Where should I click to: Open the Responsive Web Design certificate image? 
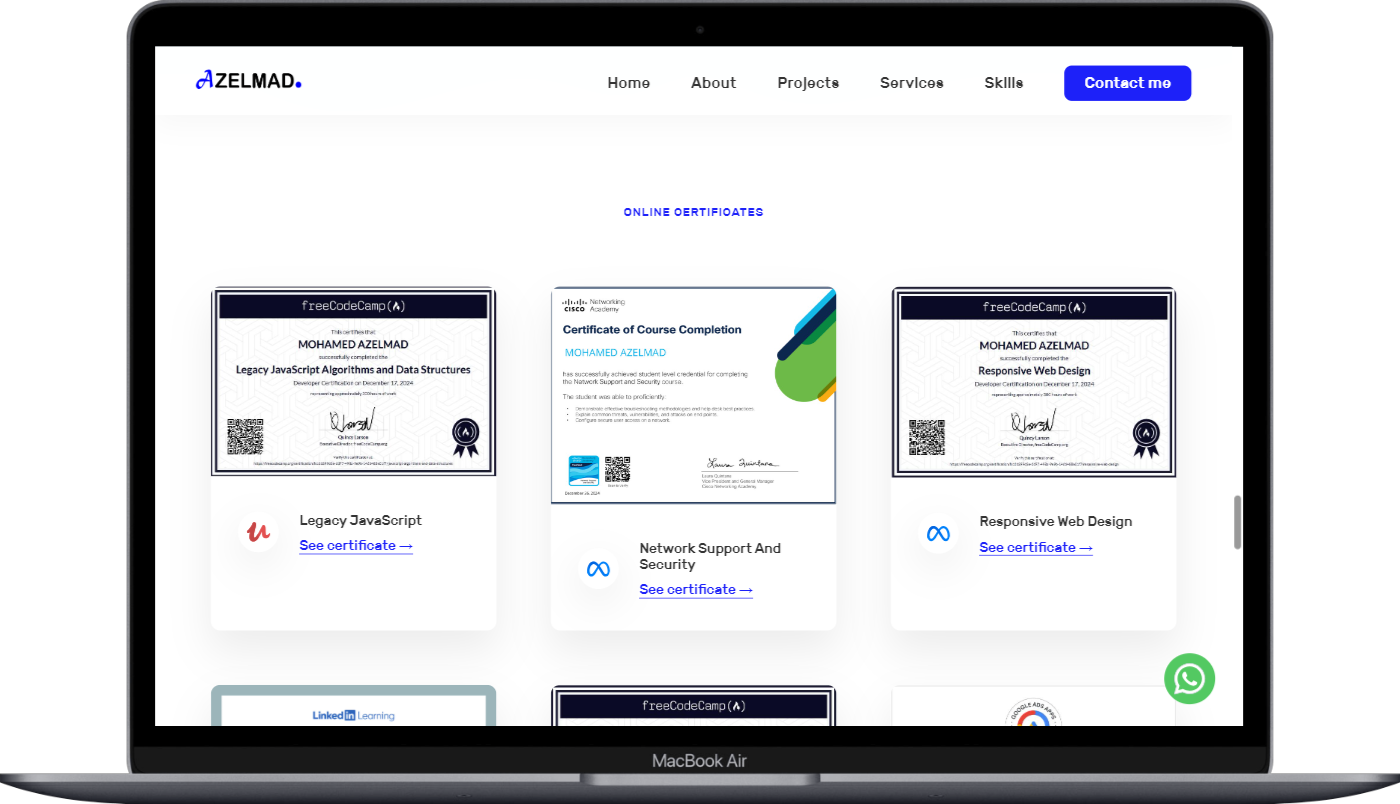click(x=1033, y=382)
